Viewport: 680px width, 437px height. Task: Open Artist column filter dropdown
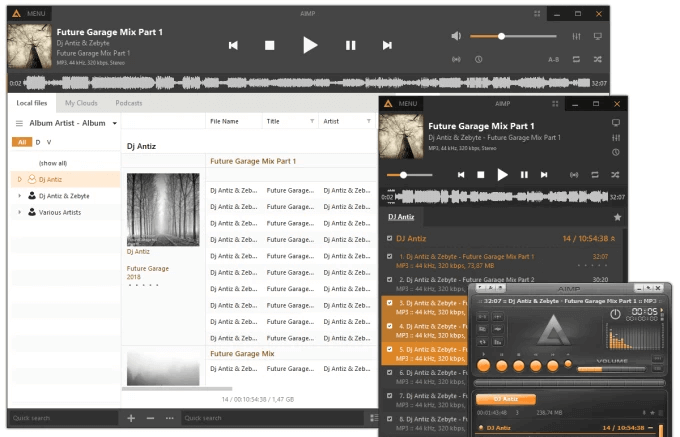368,121
